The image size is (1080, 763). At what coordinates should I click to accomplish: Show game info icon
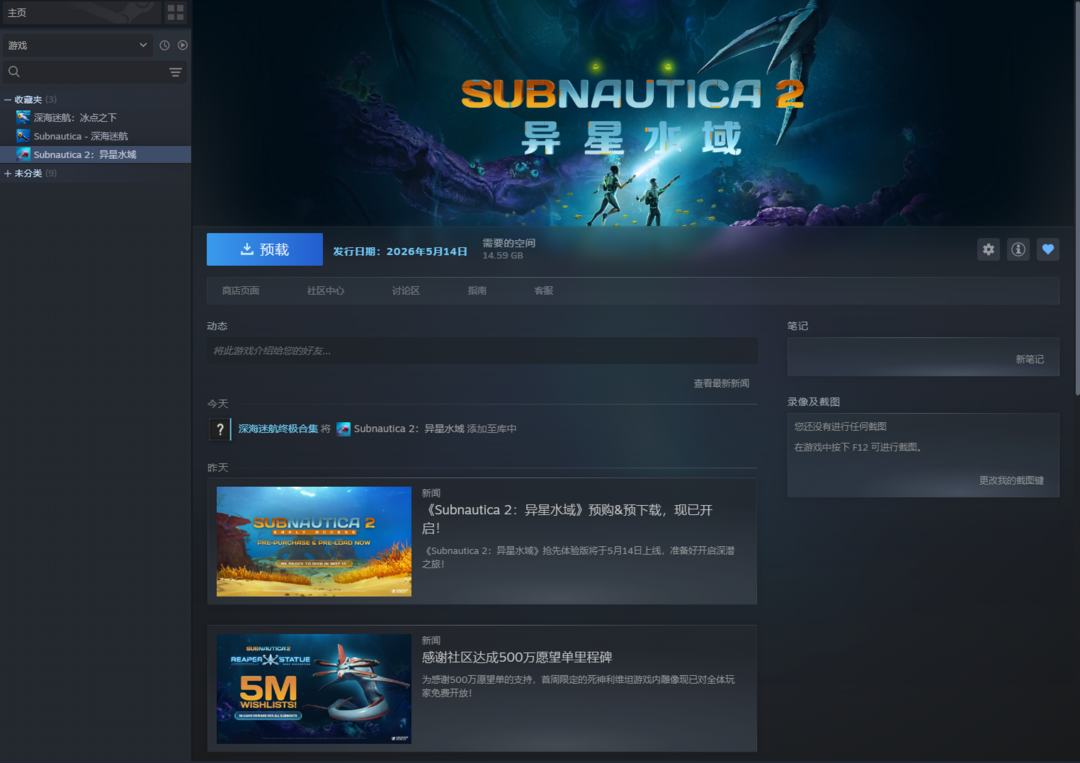(1018, 249)
